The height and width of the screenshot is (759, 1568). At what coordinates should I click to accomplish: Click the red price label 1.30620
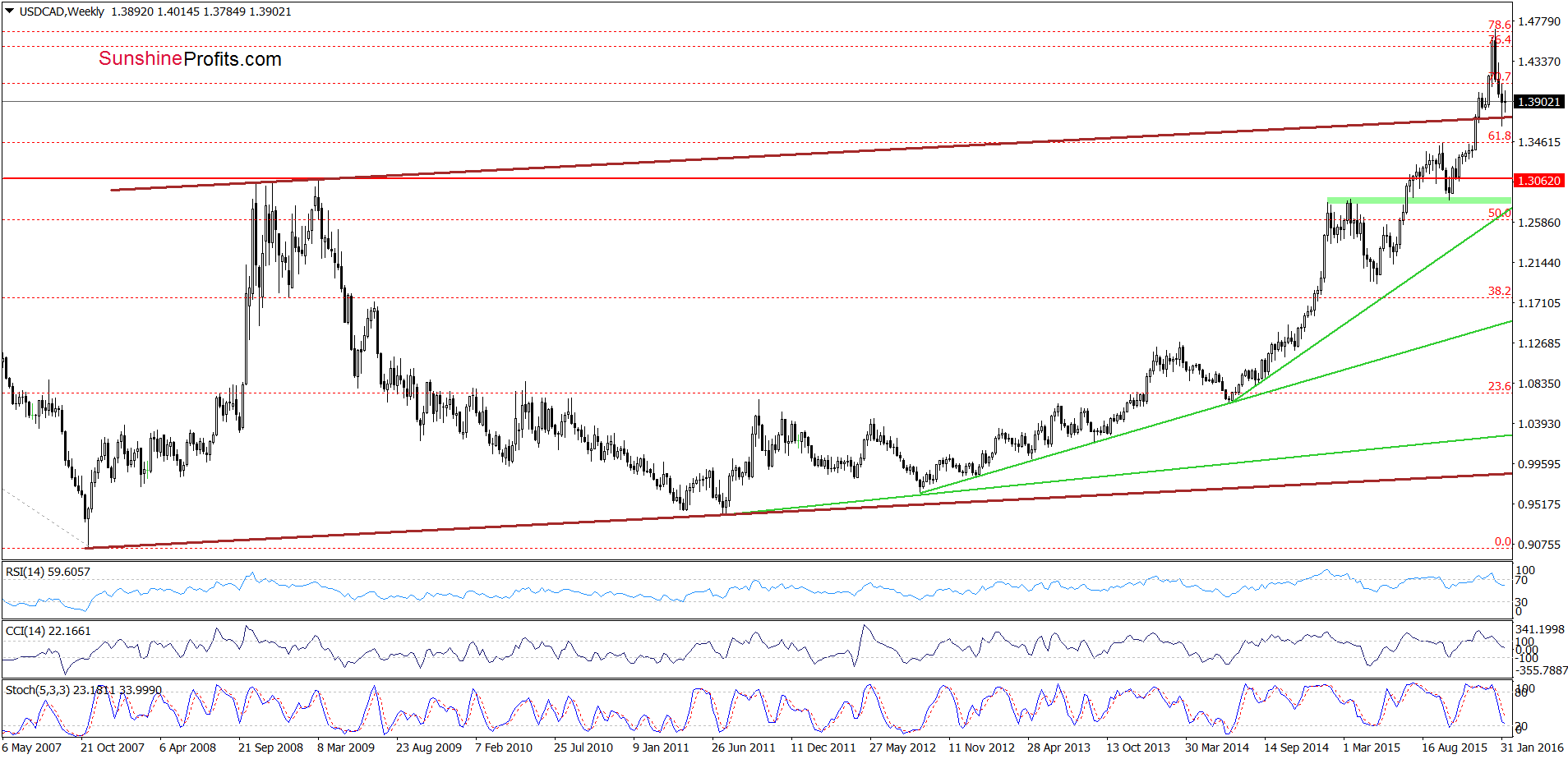click(x=1538, y=181)
